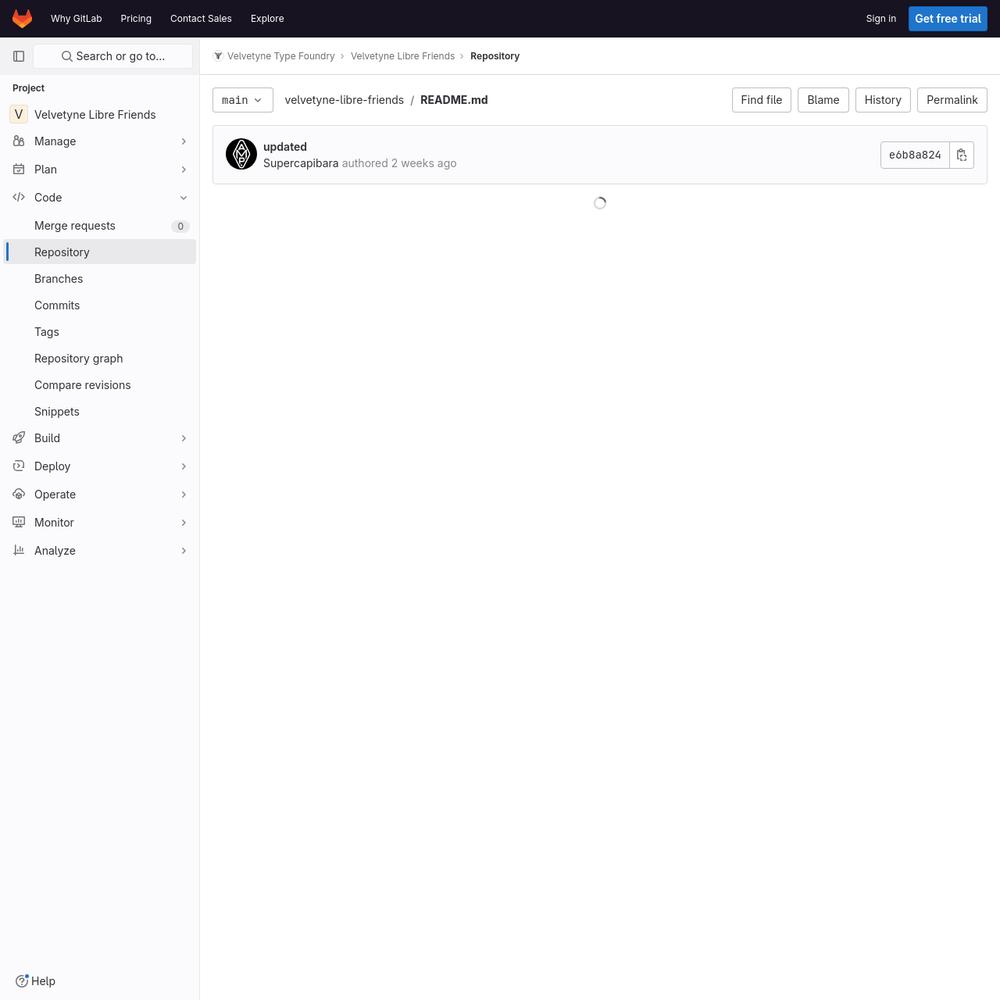
Task: Click the README.md file name
Action: (x=453, y=100)
